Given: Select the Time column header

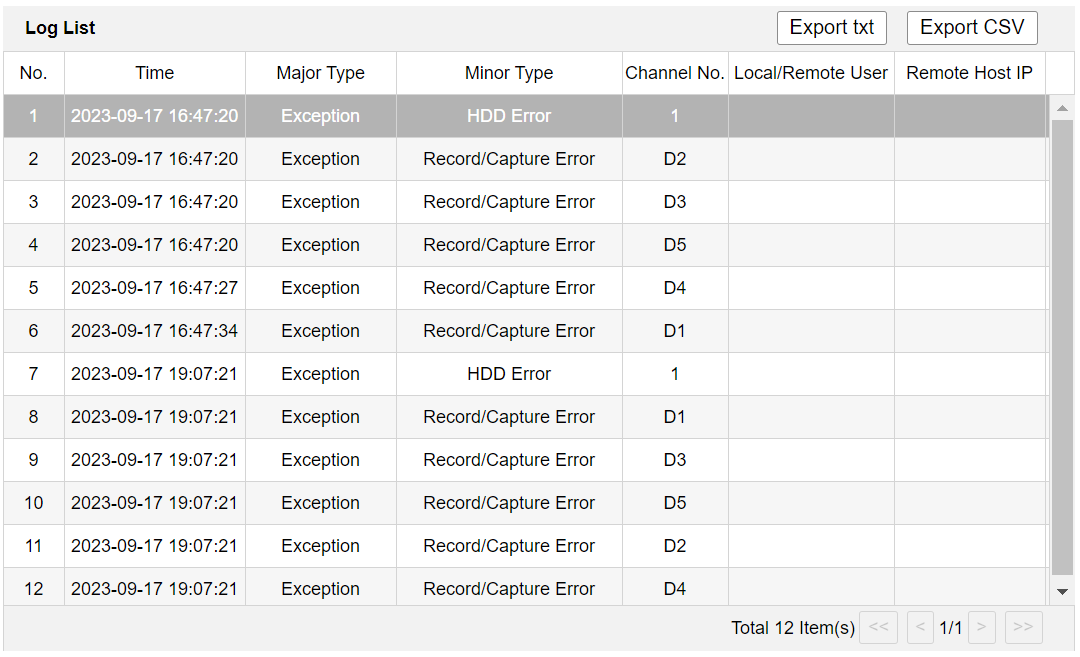Looking at the screenshot, I should click(154, 73).
